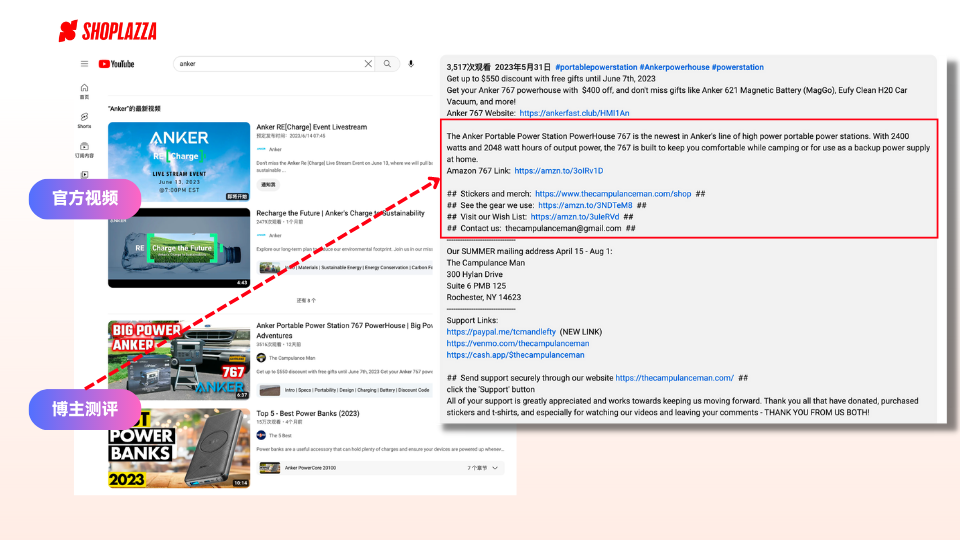Expand the 'show 8 more' results link
Screen dimensions: 960x540
(306, 301)
